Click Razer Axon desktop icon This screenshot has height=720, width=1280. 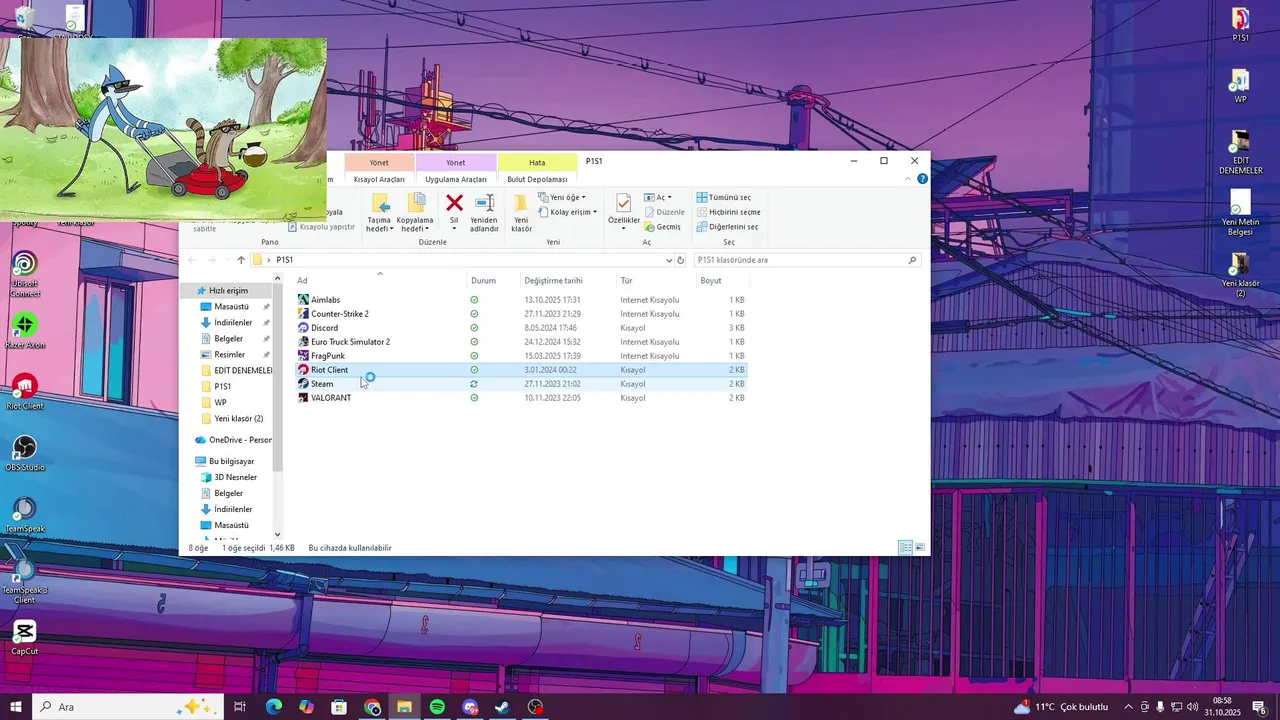(24, 332)
